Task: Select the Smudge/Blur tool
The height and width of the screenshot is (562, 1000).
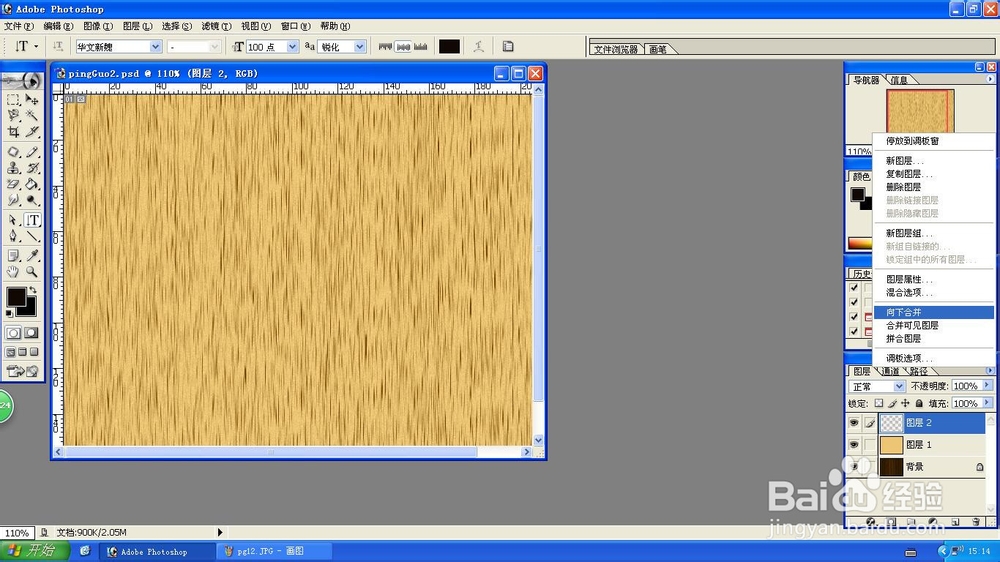Action: point(13,200)
